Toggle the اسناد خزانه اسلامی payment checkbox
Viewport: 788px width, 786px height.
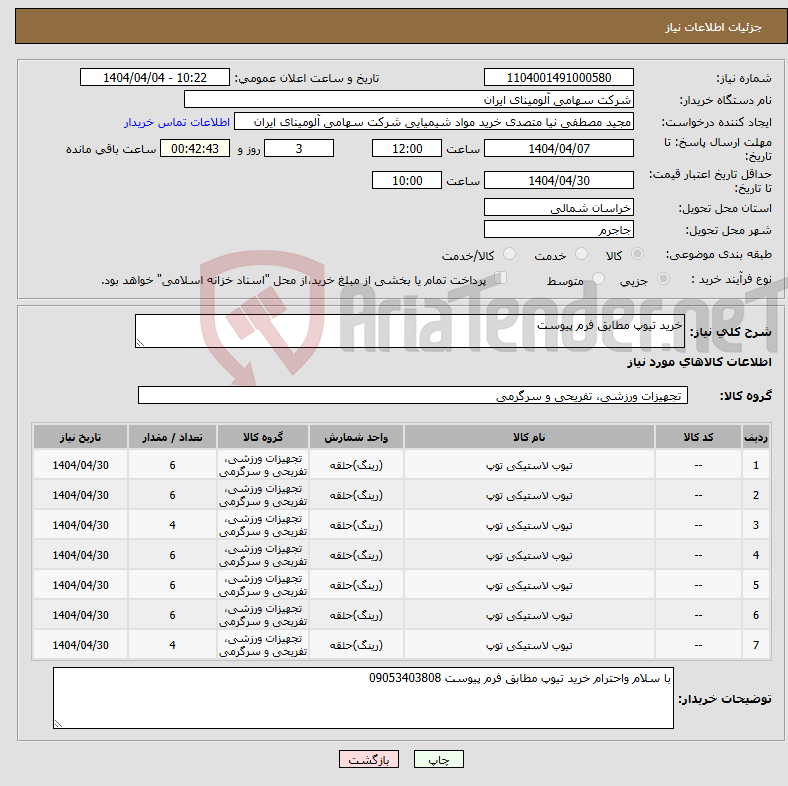coord(501,278)
